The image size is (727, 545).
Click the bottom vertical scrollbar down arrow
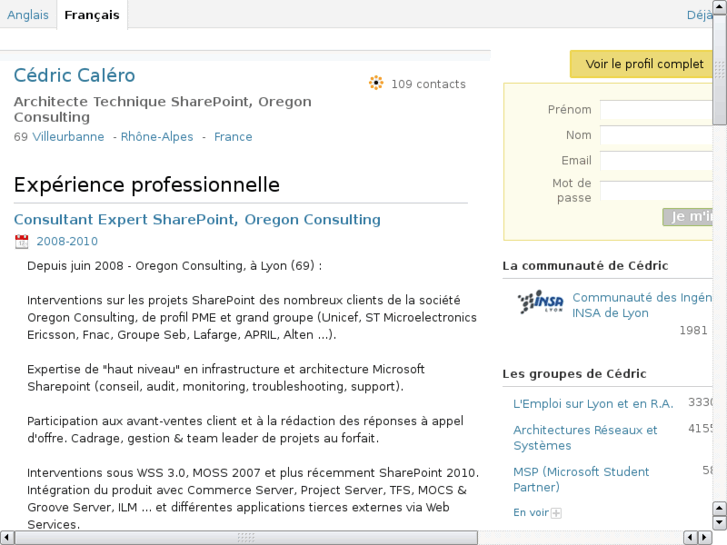[719, 522]
